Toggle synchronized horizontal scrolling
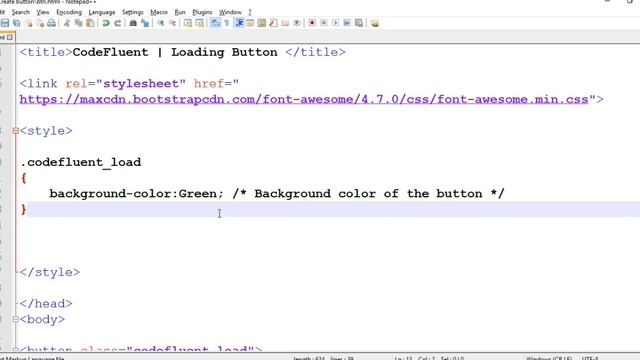Viewport: 640px width, 360px height. [200, 23]
